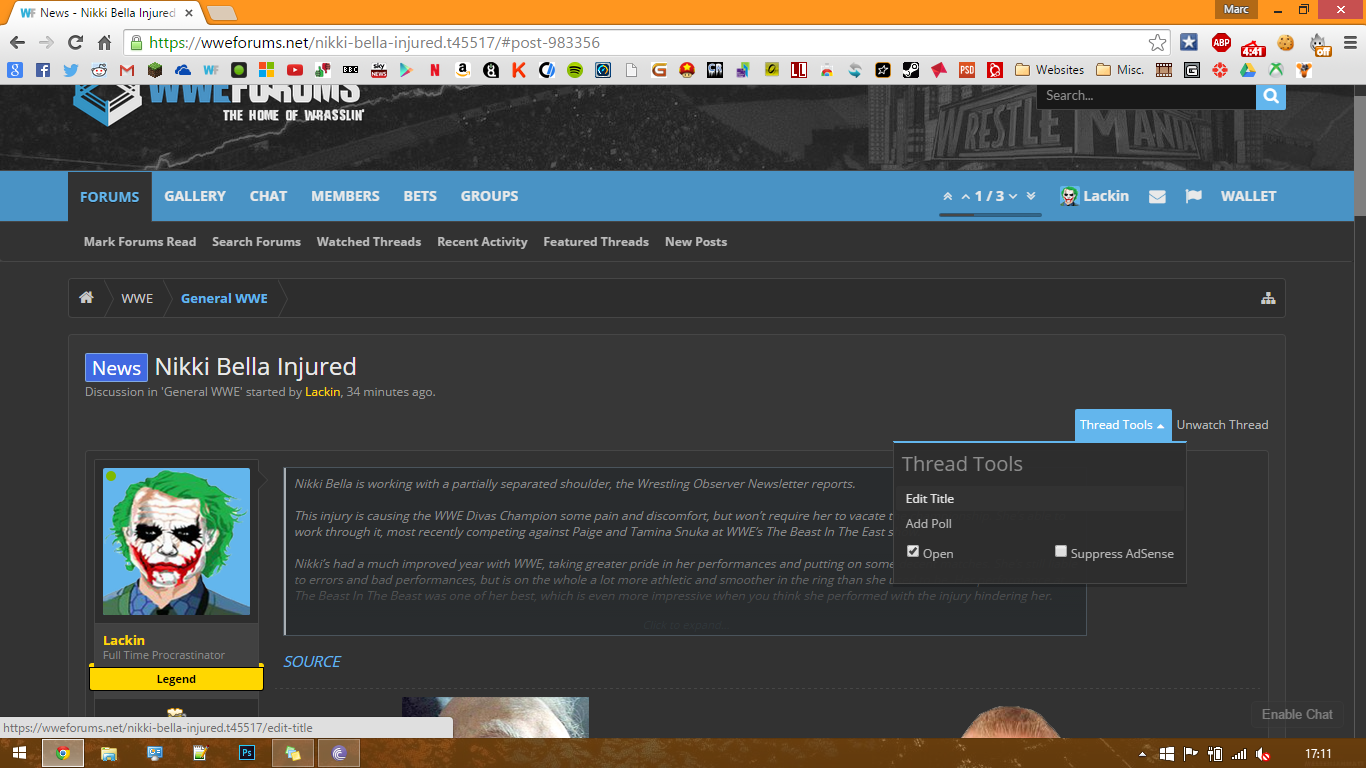Open the YouTube bookmark icon

(x=295, y=70)
